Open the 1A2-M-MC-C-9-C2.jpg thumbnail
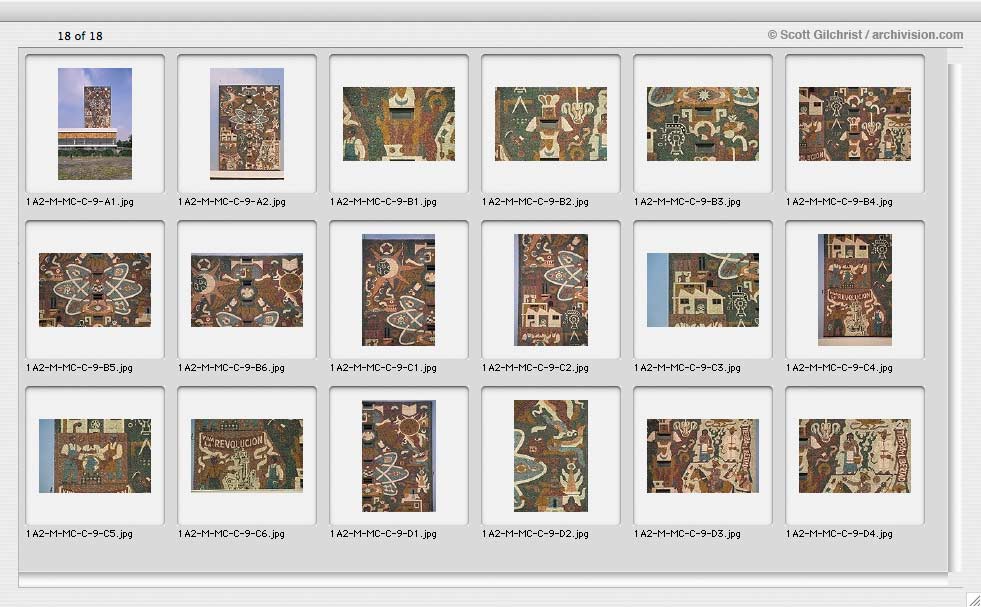 pos(551,290)
